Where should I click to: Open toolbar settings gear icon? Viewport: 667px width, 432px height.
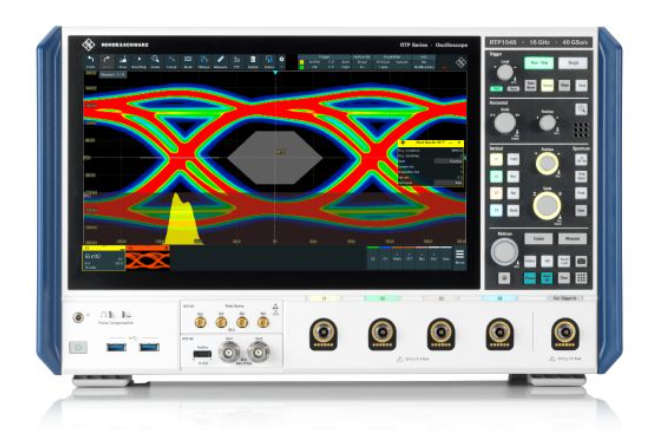coord(281,62)
